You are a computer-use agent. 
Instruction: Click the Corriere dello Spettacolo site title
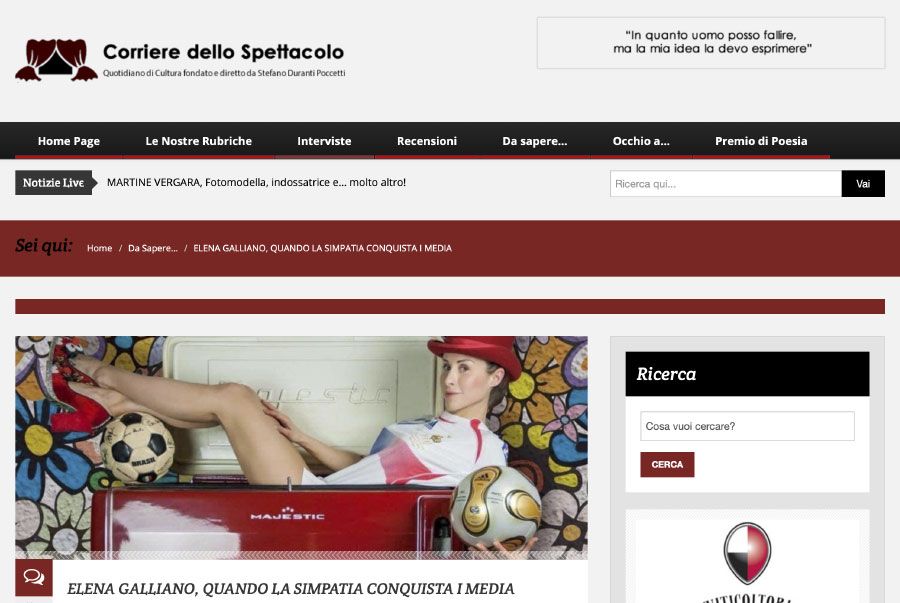[x=224, y=52]
